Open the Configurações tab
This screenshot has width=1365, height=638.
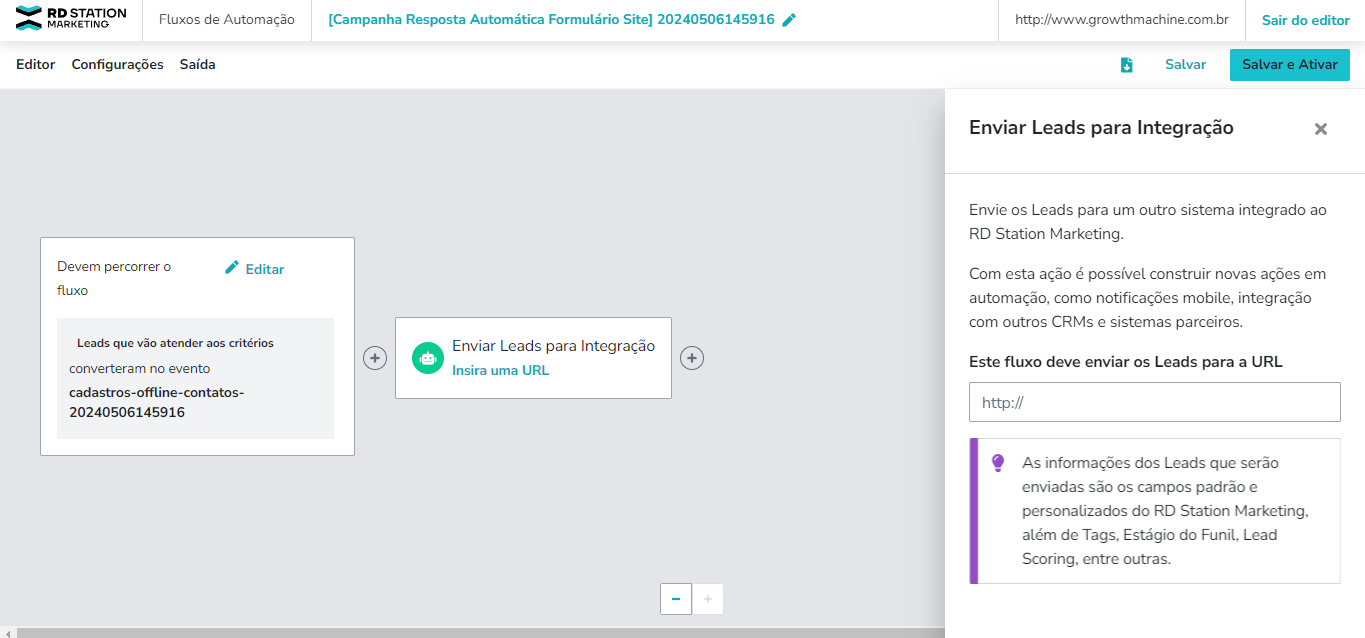point(117,65)
